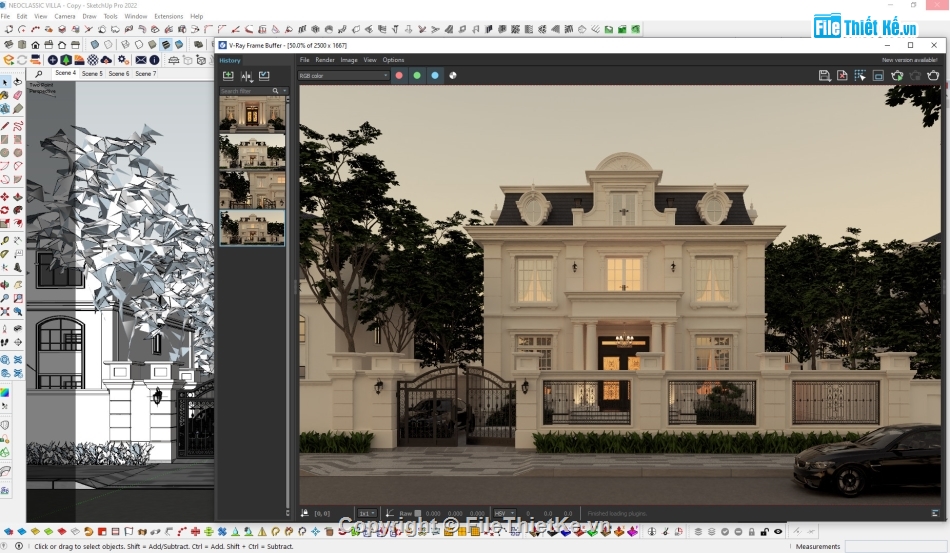Viewport: 950px width, 553px height.
Task: Select the first history thumbnail (entrance close-up)
Action: pyautogui.click(x=252, y=114)
